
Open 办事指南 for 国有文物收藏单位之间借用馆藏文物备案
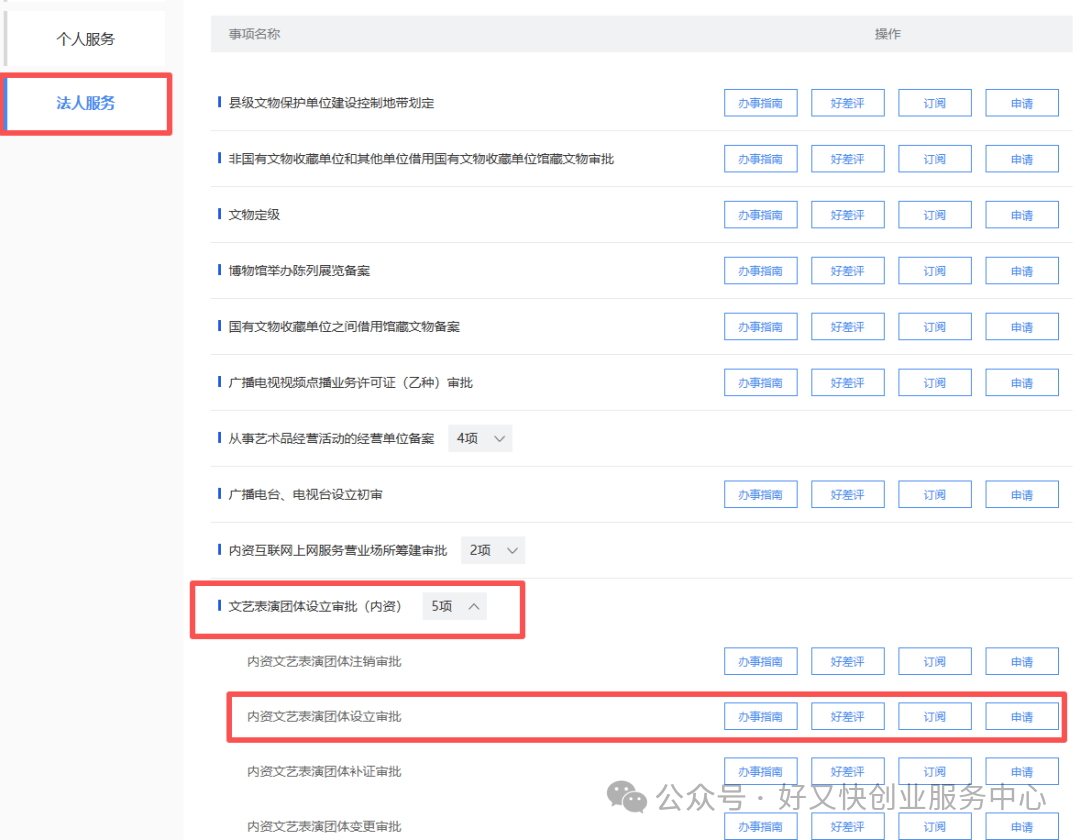click(x=760, y=326)
